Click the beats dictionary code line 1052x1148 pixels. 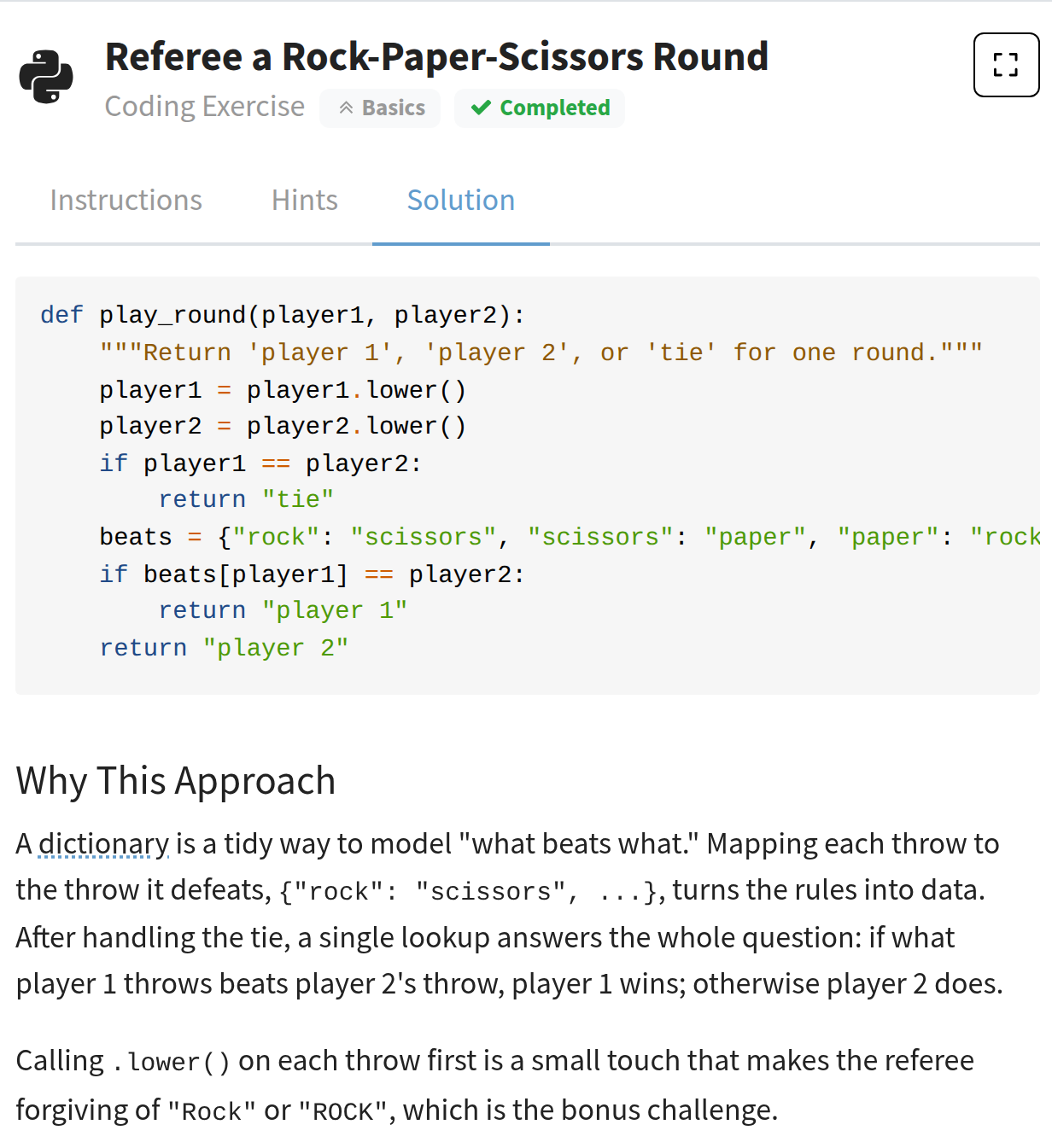click(570, 537)
